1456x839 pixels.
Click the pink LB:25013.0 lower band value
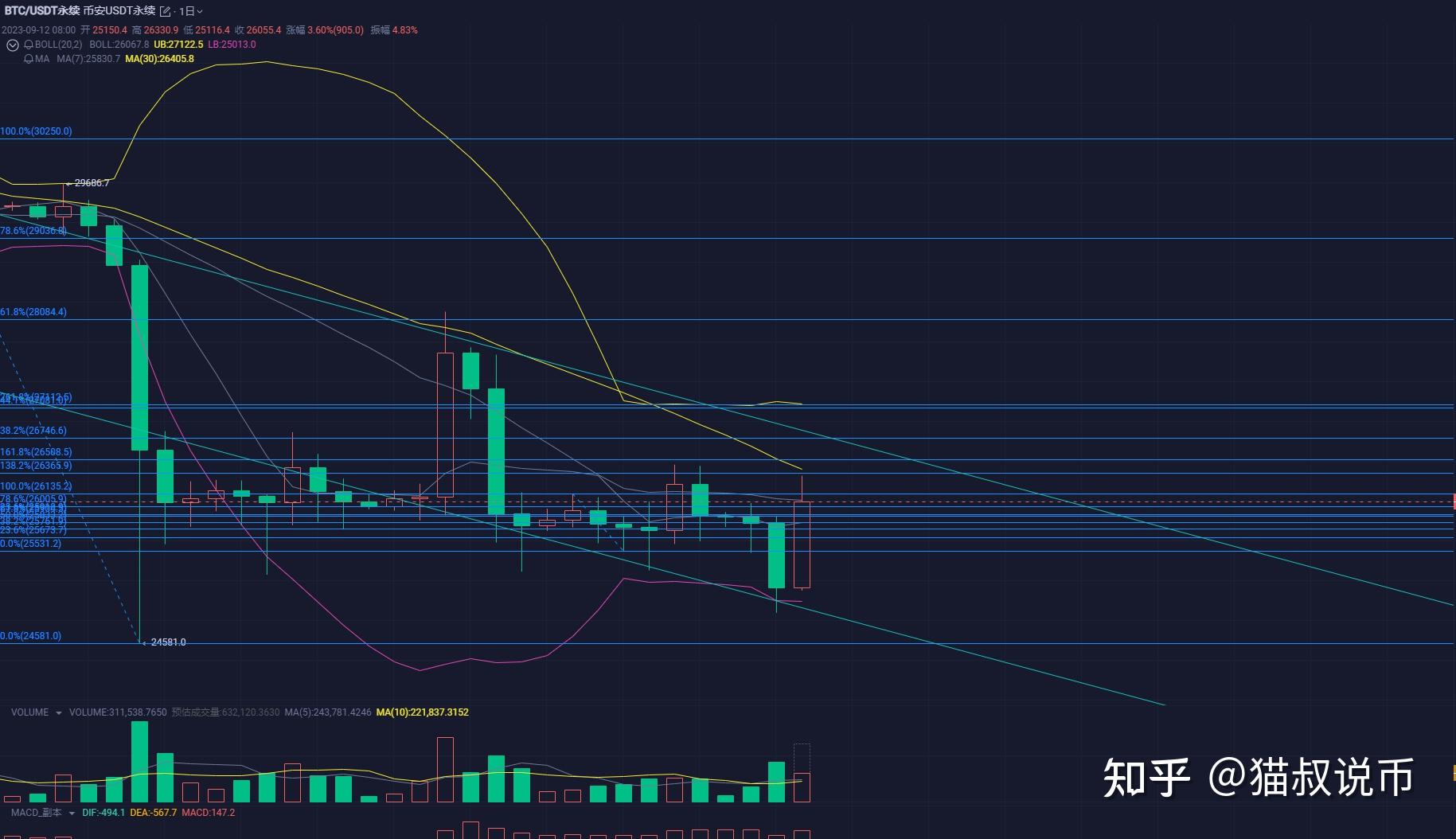click(x=229, y=45)
